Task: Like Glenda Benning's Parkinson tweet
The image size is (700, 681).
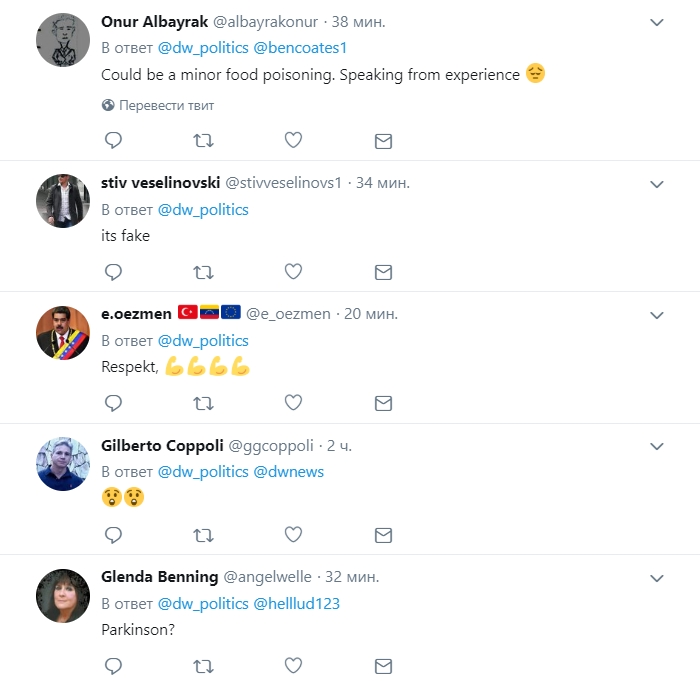Action: pyautogui.click(x=293, y=665)
